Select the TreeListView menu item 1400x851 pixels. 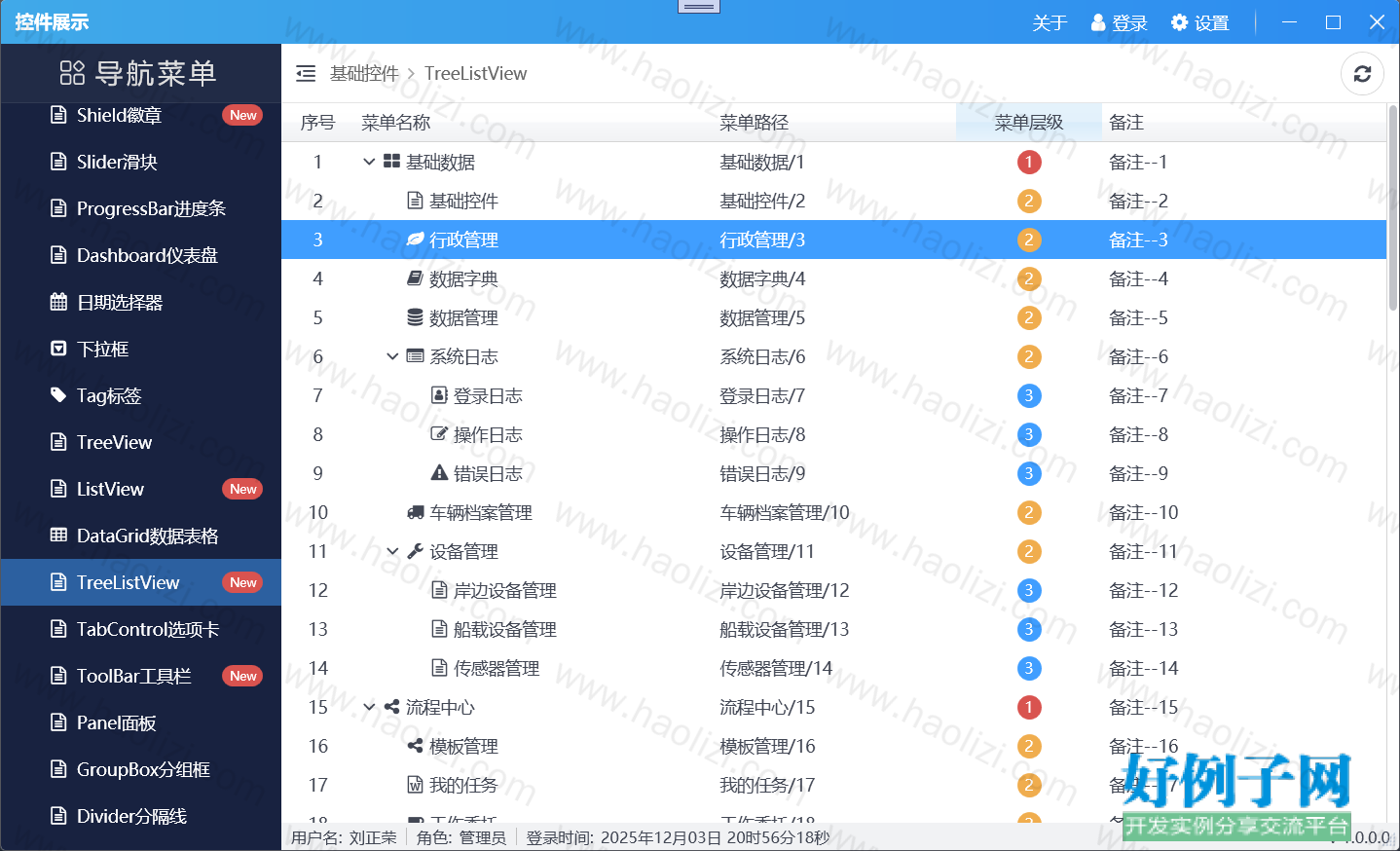pos(141,582)
